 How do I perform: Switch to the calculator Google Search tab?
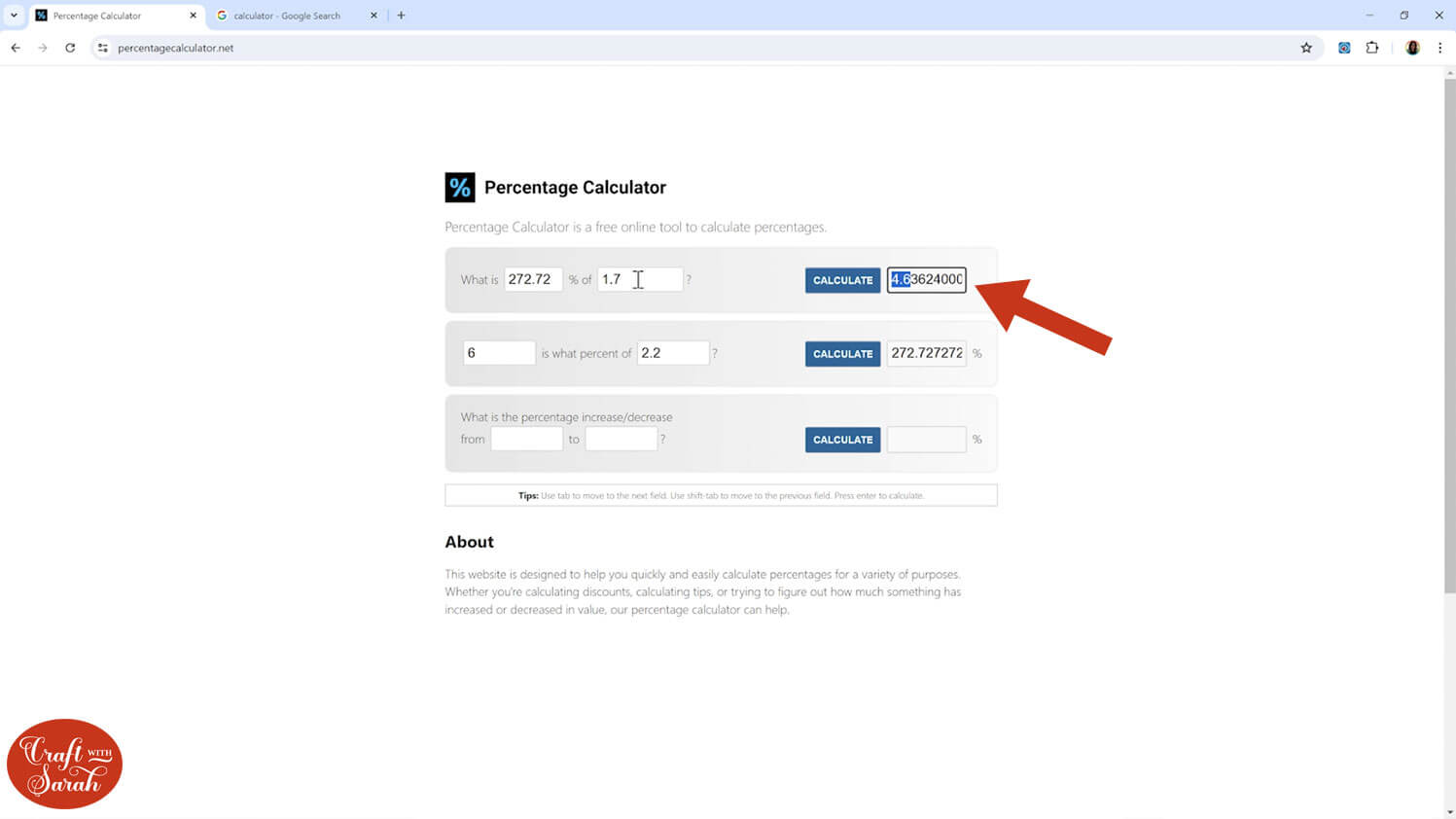pyautogui.click(x=298, y=16)
